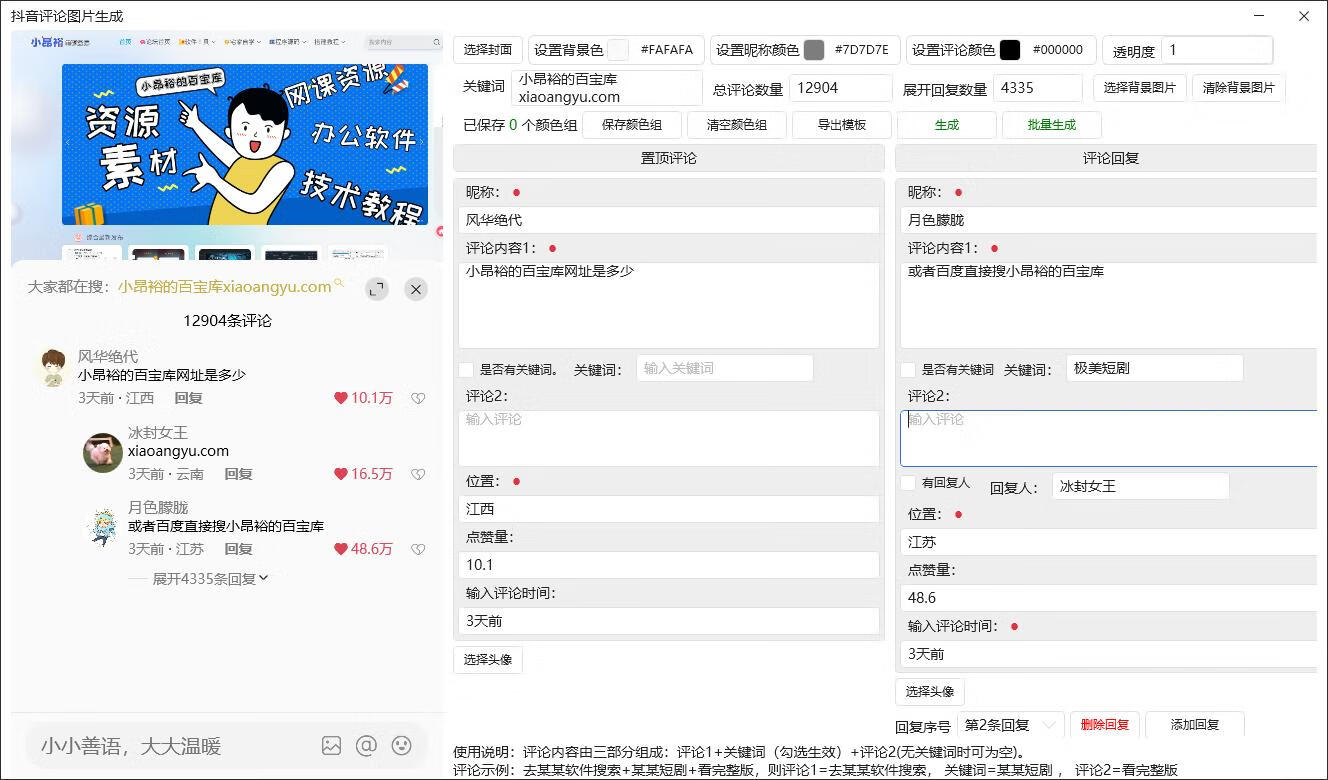Click 设置昵称颜色 button
Image resolution: width=1328 pixels, height=780 pixels.
757,50
